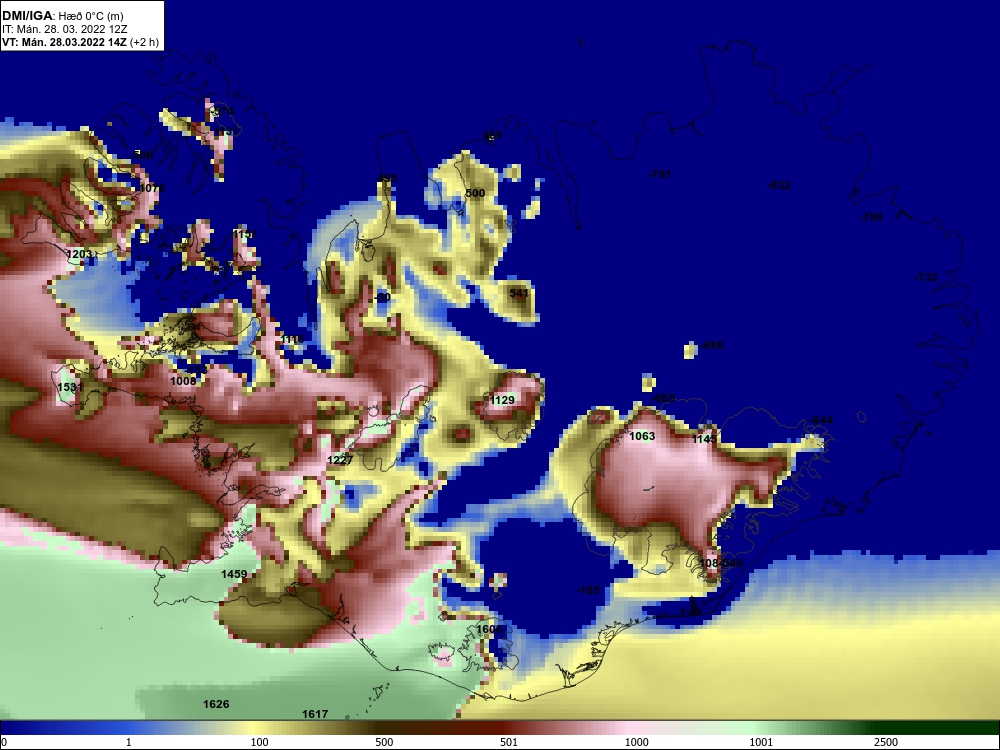Click the -644 value label on the map
The width and height of the screenshot is (1000, 750).
(821, 420)
